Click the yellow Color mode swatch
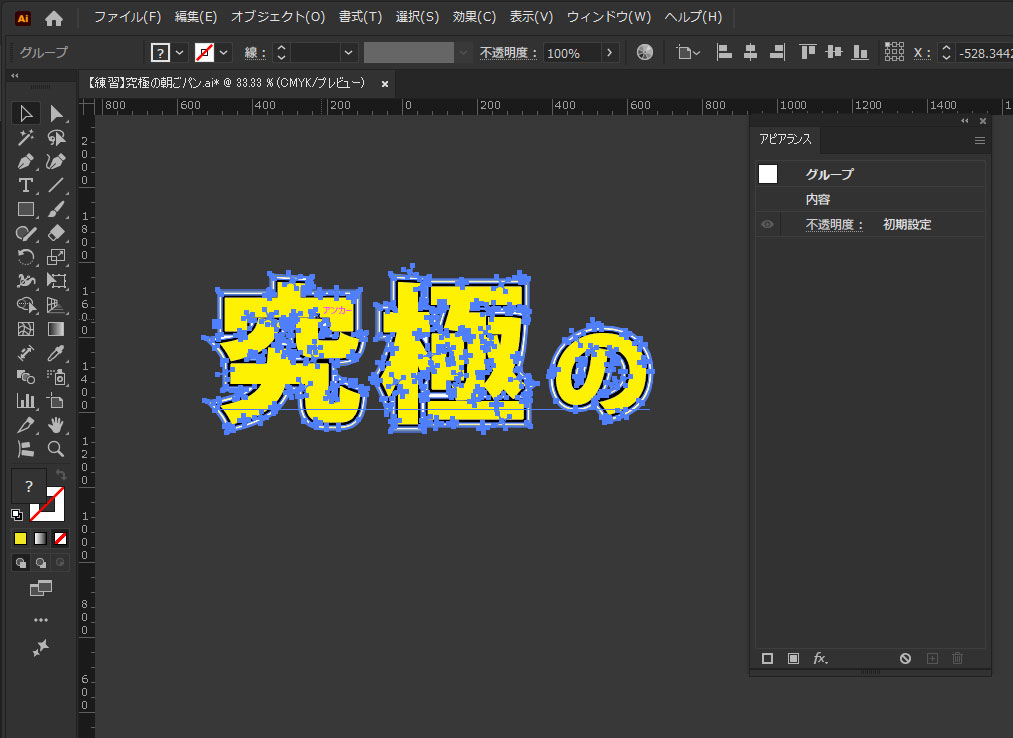 (x=20, y=538)
